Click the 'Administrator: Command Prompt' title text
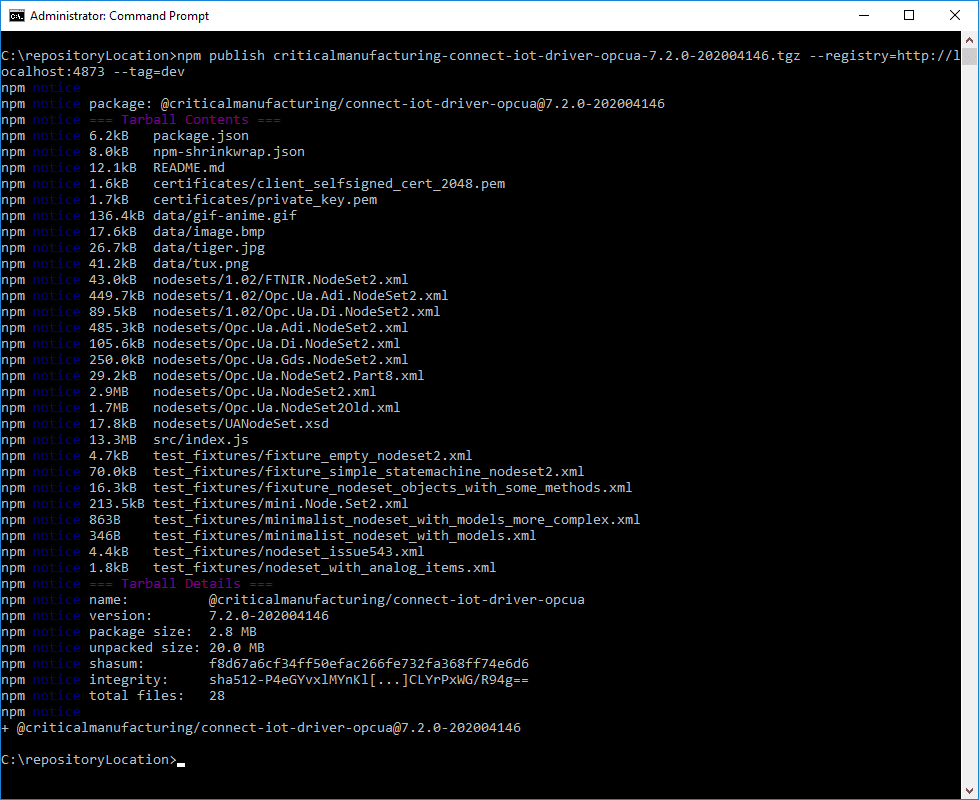Image resolution: width=979 pixels, height=800 pixels. point(119,16)
